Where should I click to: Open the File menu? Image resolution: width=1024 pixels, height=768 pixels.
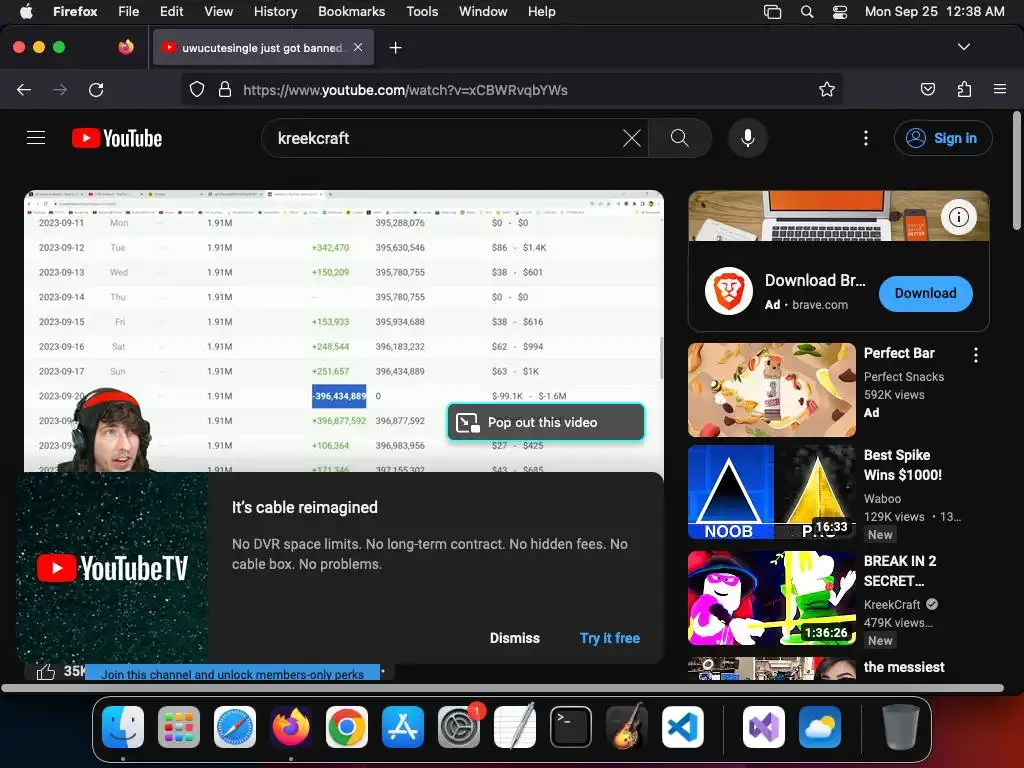pyautogui.click(x=129, y=11)
